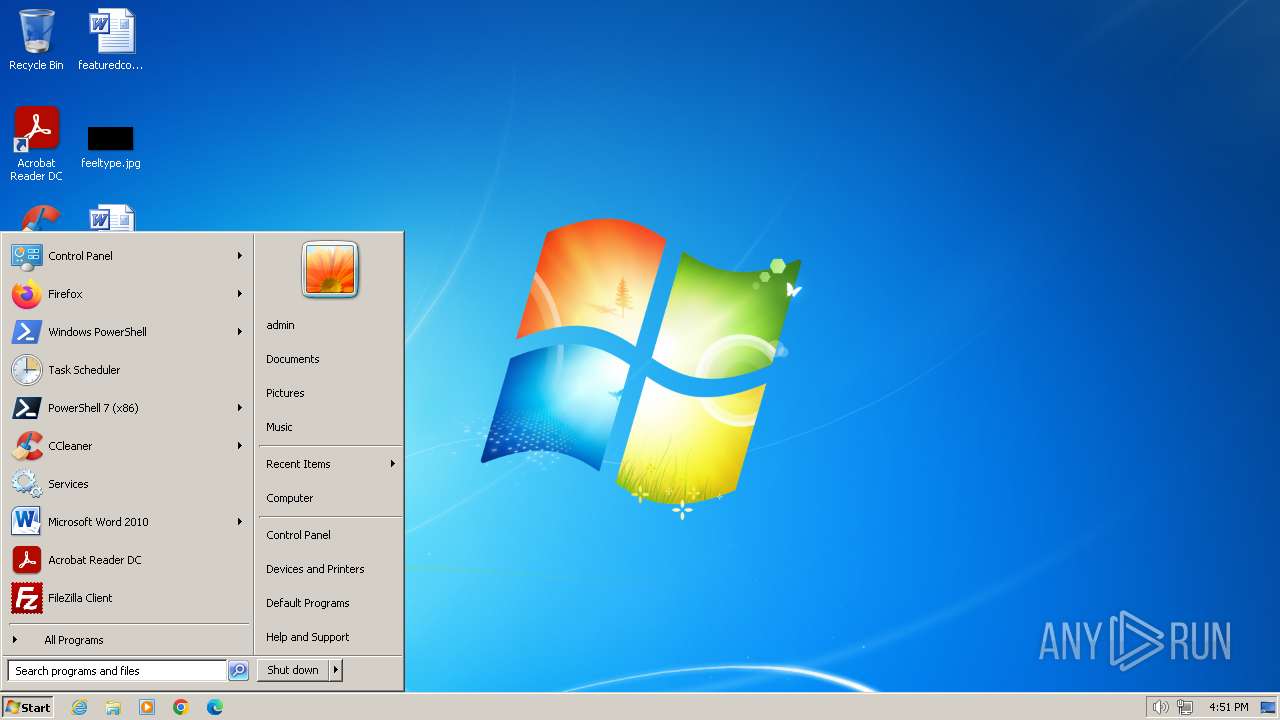This screenshot has height=720, width=1280.
Task: Select the Acrobat Reader DC desktop shortcut
Action: [x=36, y=144]
